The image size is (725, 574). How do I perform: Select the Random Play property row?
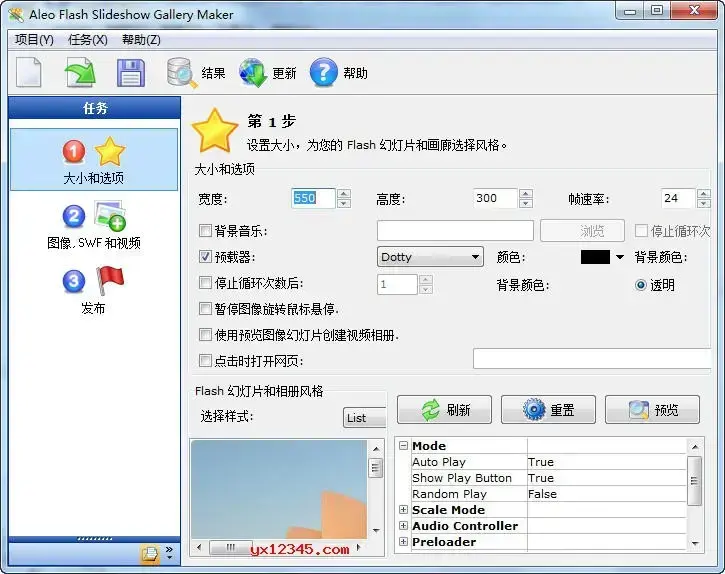tap(548, 494)
